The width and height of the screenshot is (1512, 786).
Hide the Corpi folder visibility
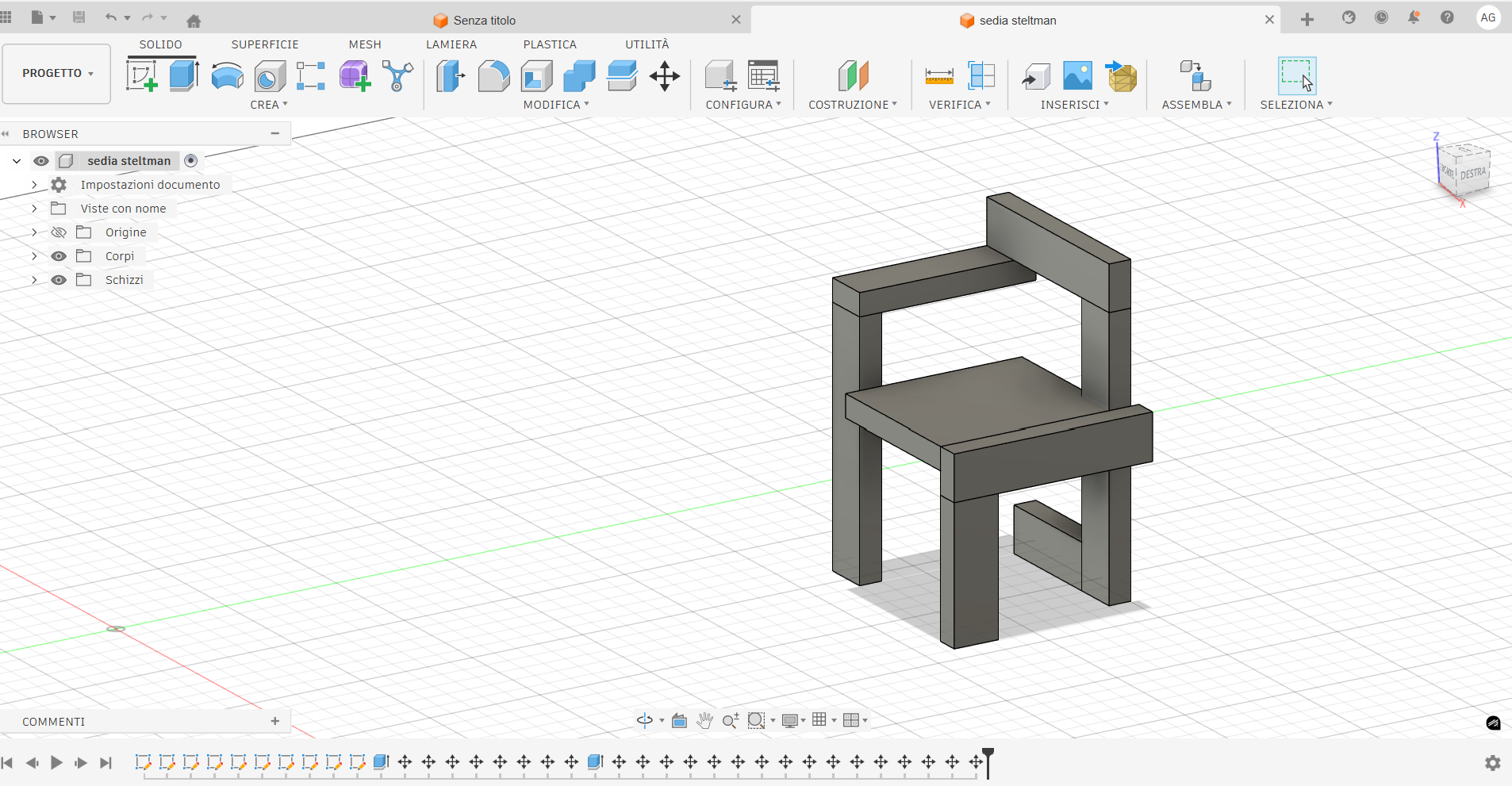click(59, 256)
